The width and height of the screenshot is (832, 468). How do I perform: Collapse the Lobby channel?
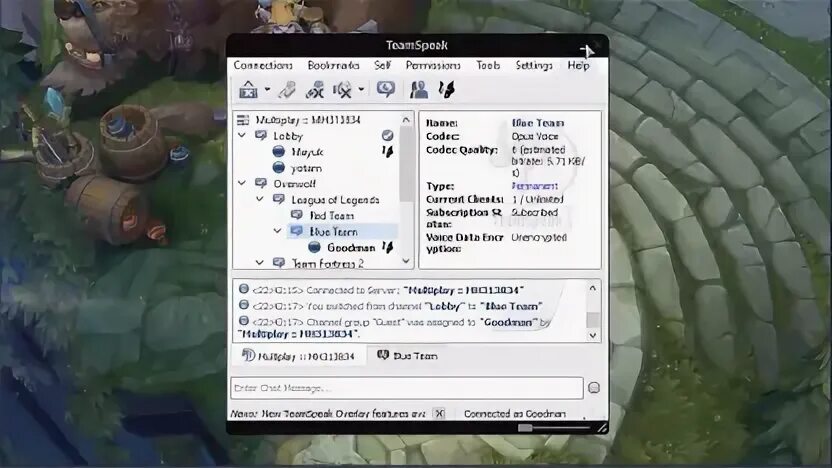point(242,136)
